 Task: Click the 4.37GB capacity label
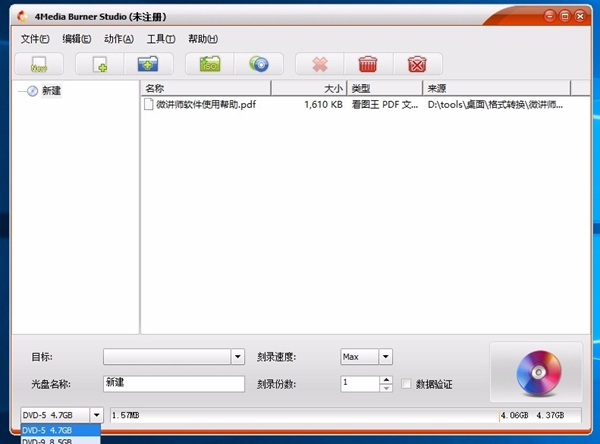550,415
